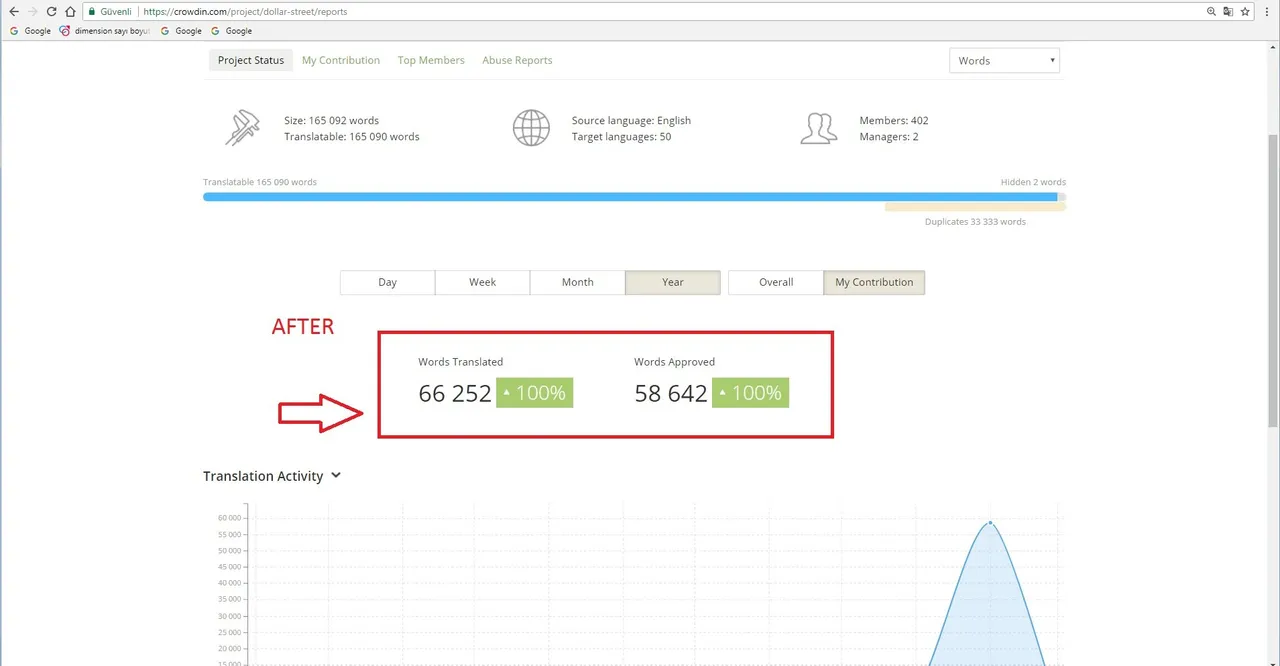Click the "Managers: 2" text
This screenshot has width=1280, height=666.
888,137
